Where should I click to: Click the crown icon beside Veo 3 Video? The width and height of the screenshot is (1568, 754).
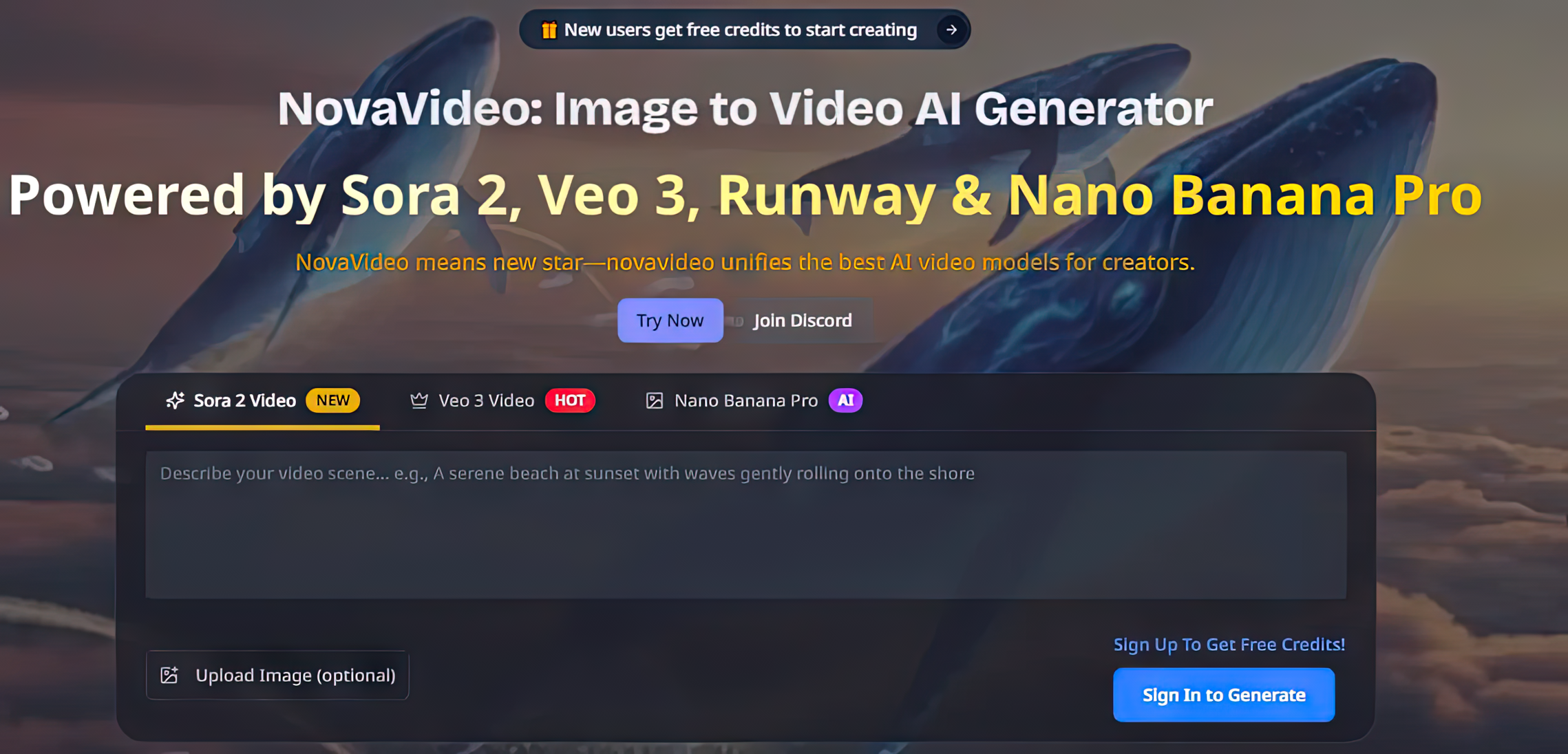pyautogui.click(x=419, y=400)
